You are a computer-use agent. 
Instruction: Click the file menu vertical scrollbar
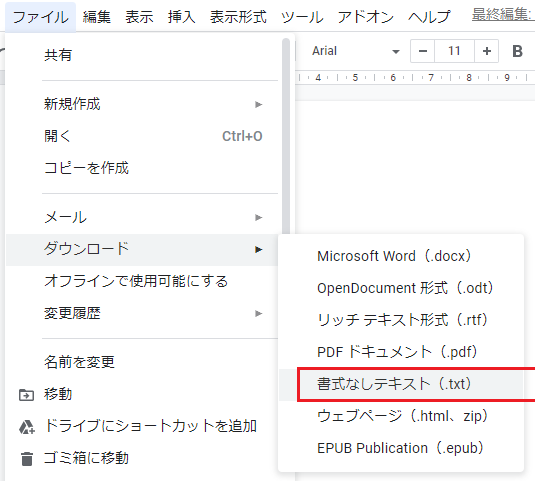pyautogui.click(x=286, y=136)
